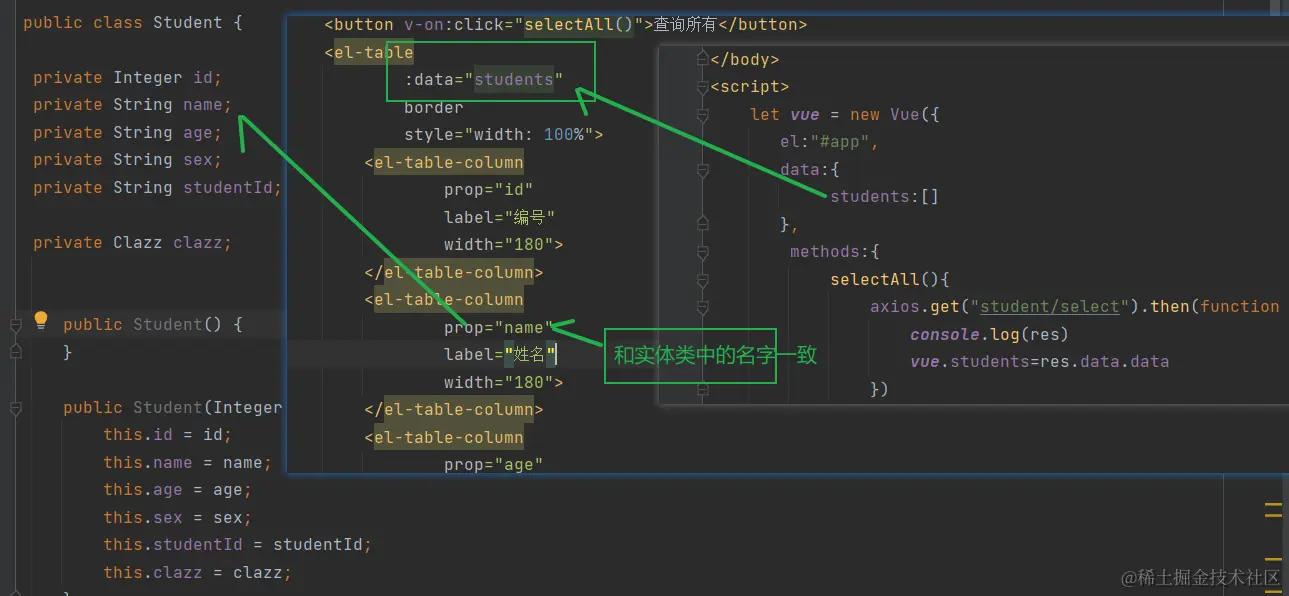Click the yellow lightbulb intention icon
The image size is (1289, 596).
point(41,320)
